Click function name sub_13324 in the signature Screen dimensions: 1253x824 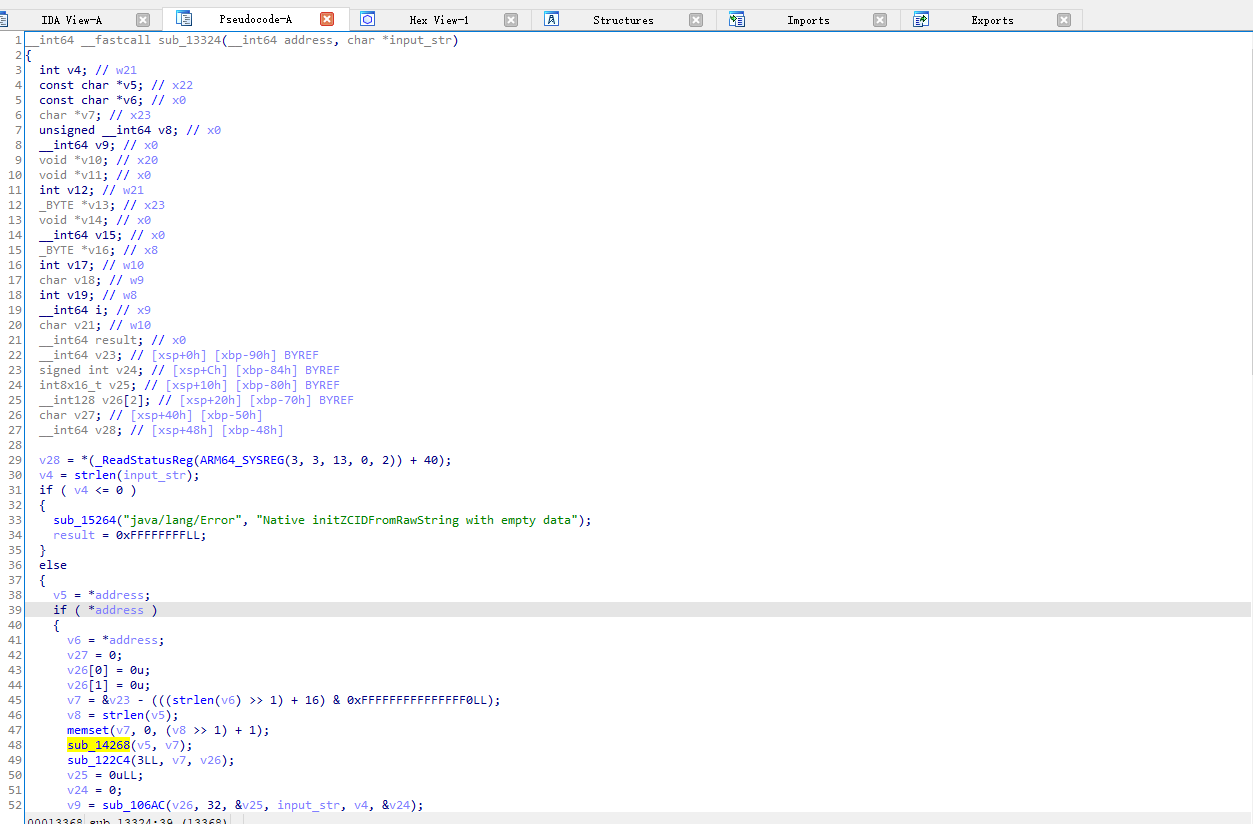(x=189, y=40)
